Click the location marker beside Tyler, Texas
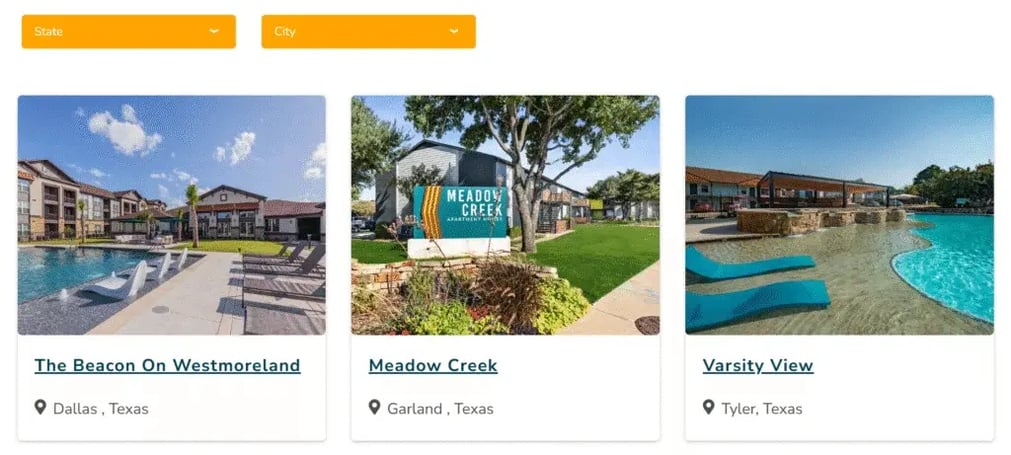 click(x=709, y=407)
